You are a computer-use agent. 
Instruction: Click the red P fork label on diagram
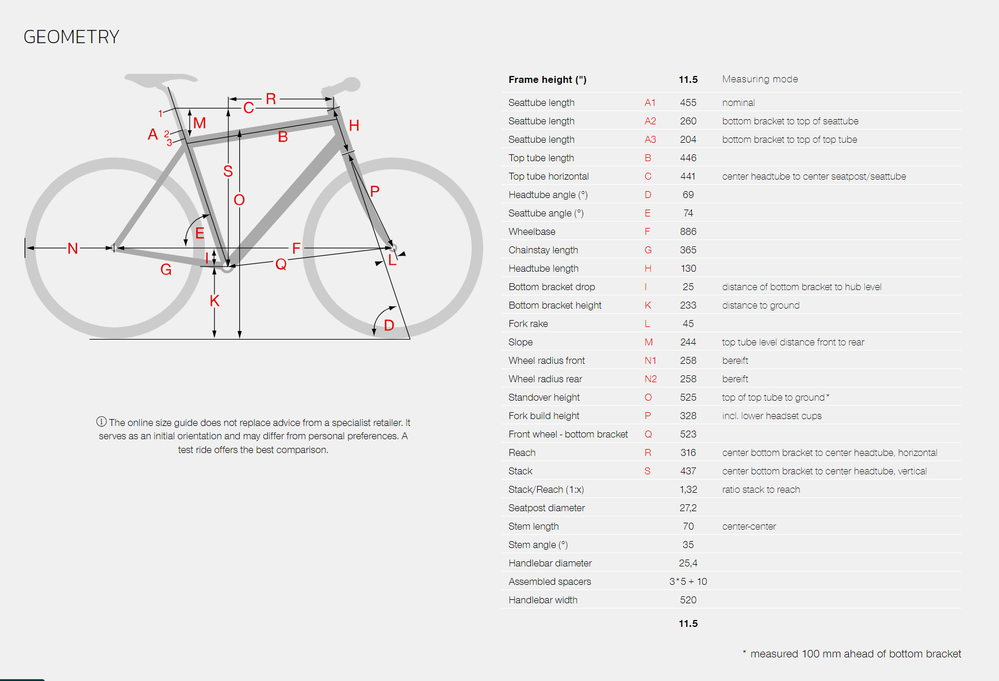point(375,191)
